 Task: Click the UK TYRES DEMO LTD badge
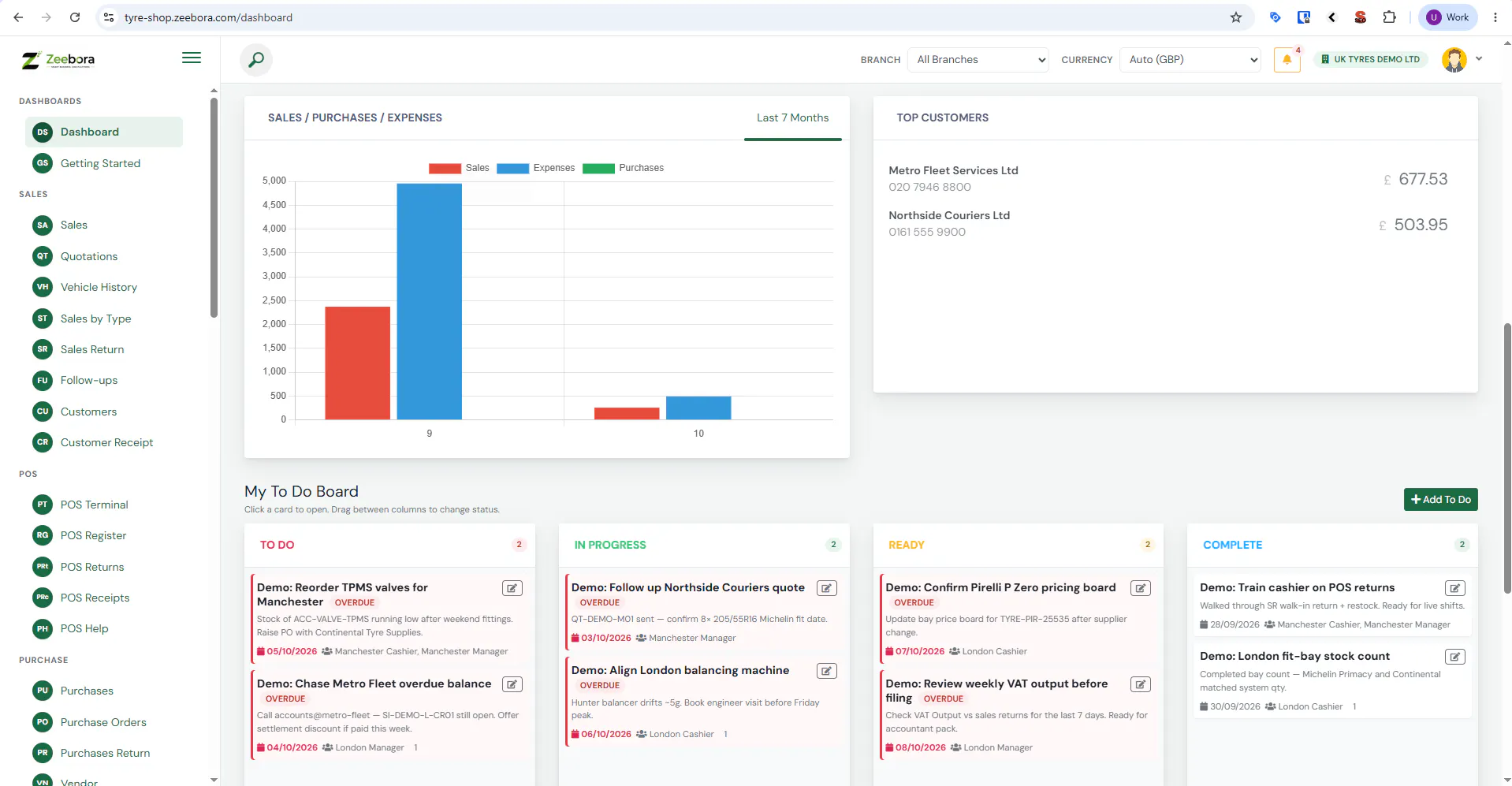point(1371,60)
